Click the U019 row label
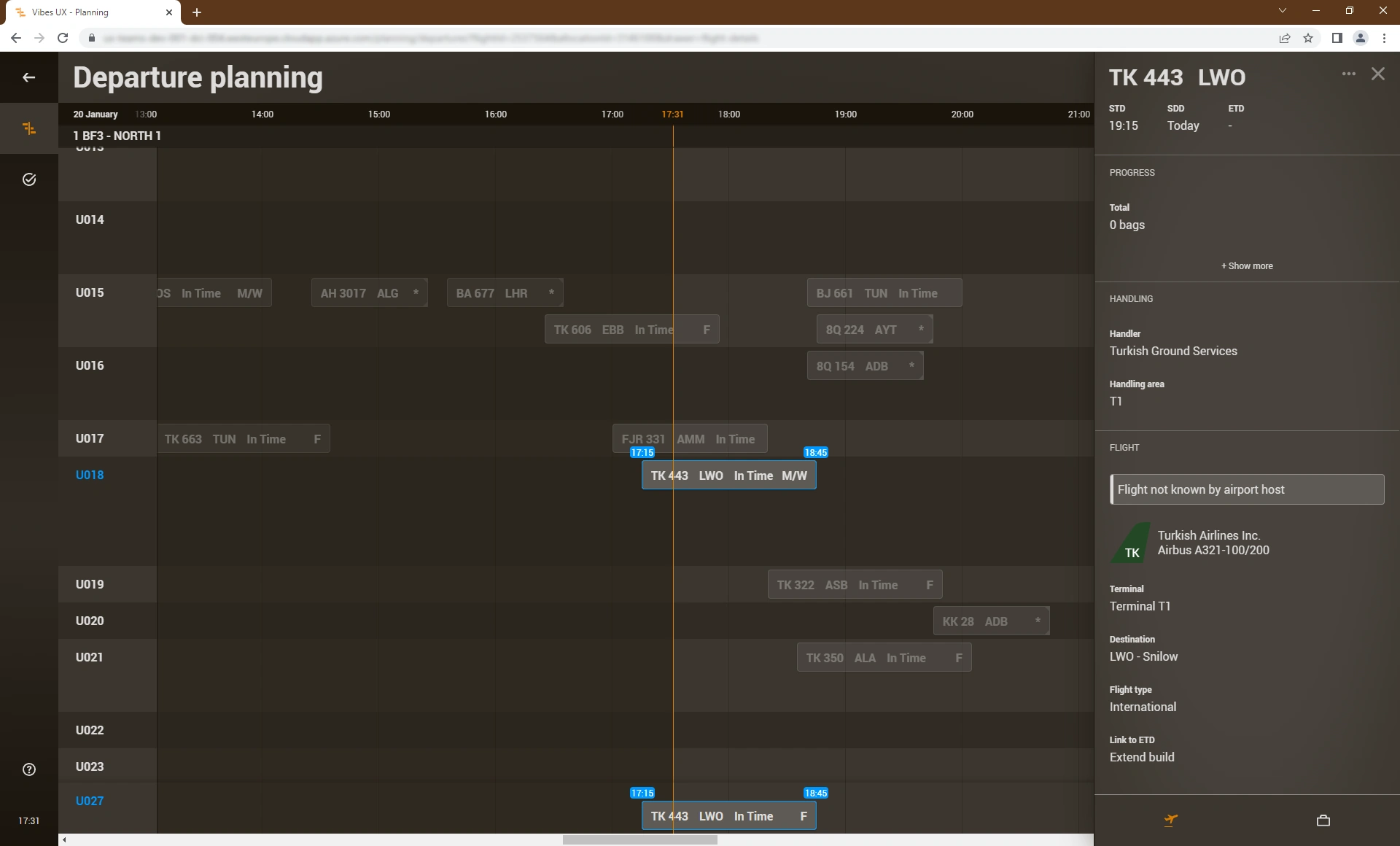The height and width of the screenshot is (846, 1400). [x=90, y=584]
